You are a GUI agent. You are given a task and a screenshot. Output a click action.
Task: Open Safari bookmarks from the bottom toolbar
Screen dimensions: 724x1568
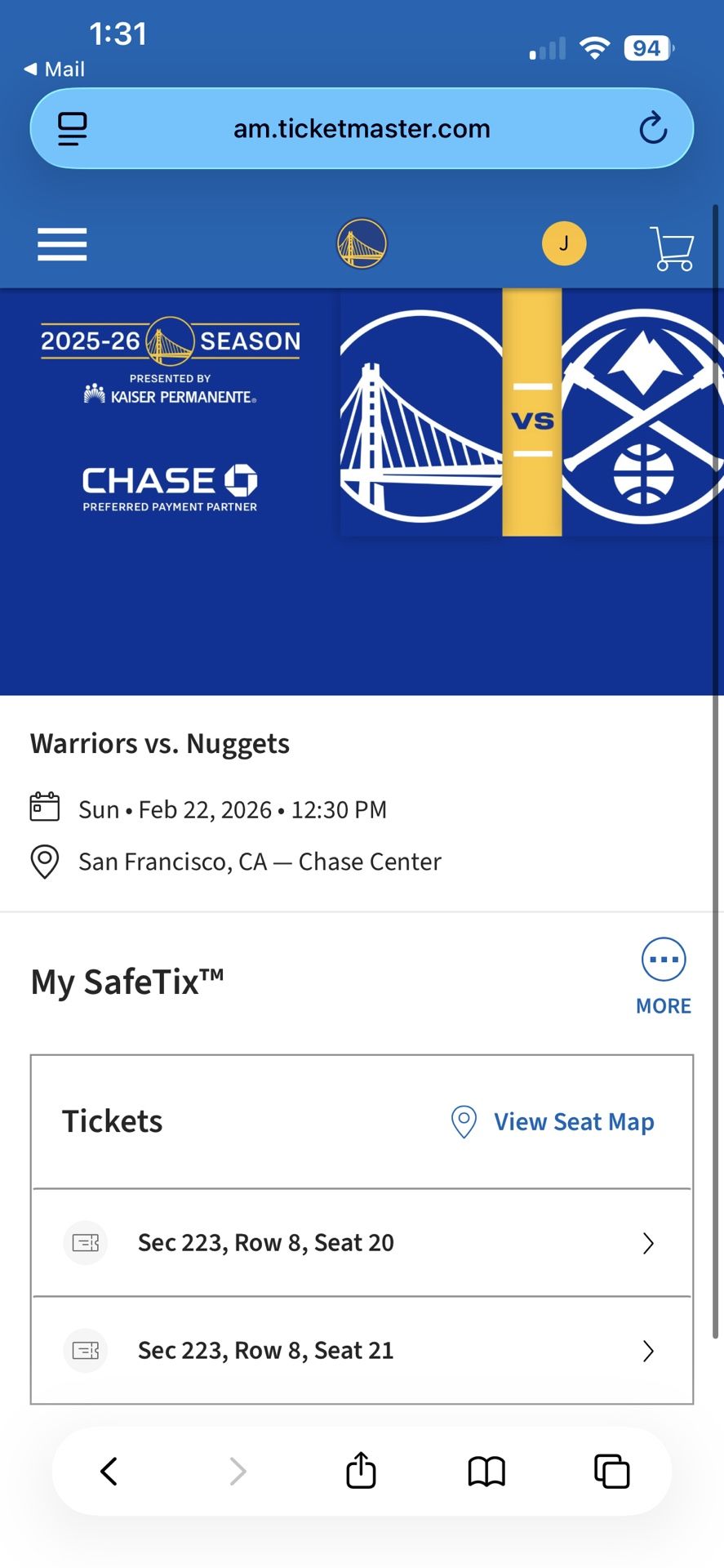[486, 1472]
